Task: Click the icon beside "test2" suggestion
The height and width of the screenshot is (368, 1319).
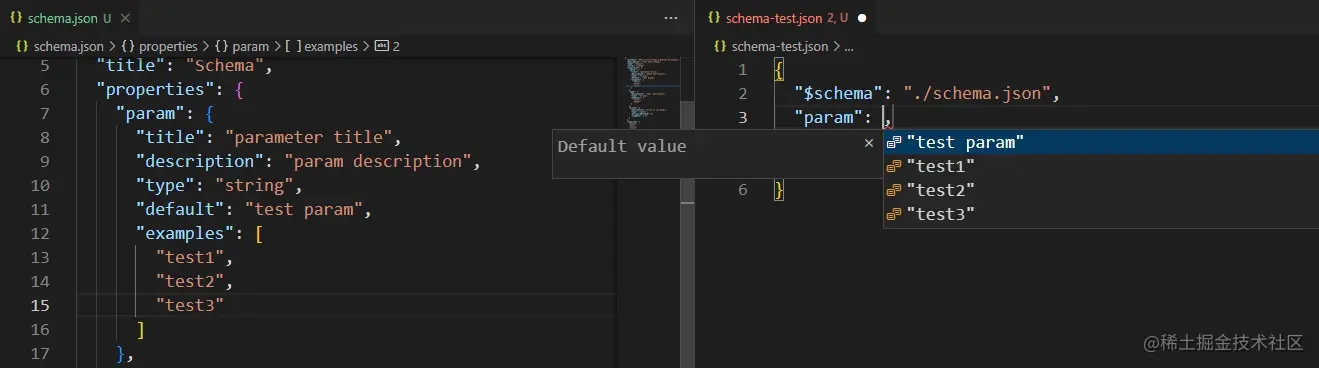Action: click(895, 191)
